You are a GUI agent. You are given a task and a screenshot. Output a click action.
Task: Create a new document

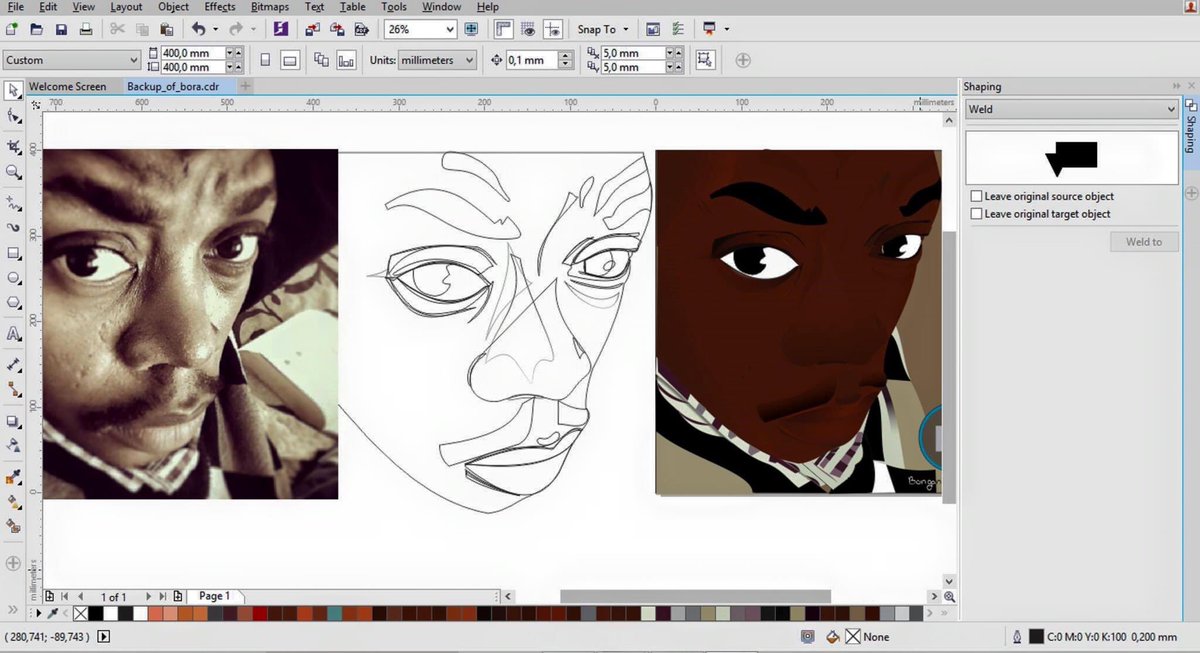(12, 29)
